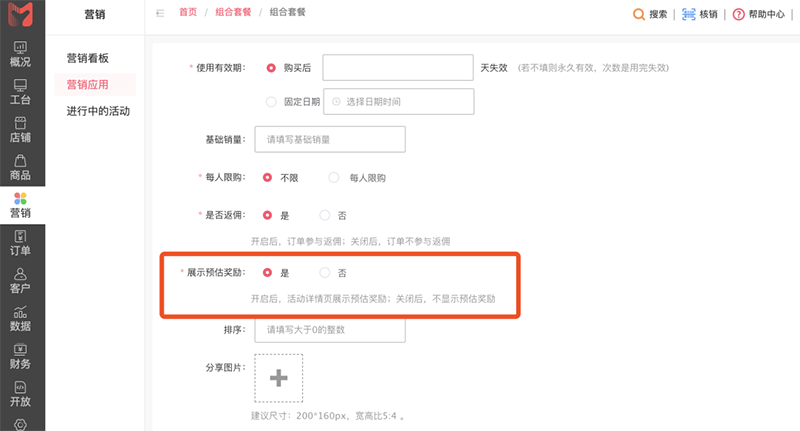
Task: Click the 搜索 search magnifier icon
Action: (638, 15)
